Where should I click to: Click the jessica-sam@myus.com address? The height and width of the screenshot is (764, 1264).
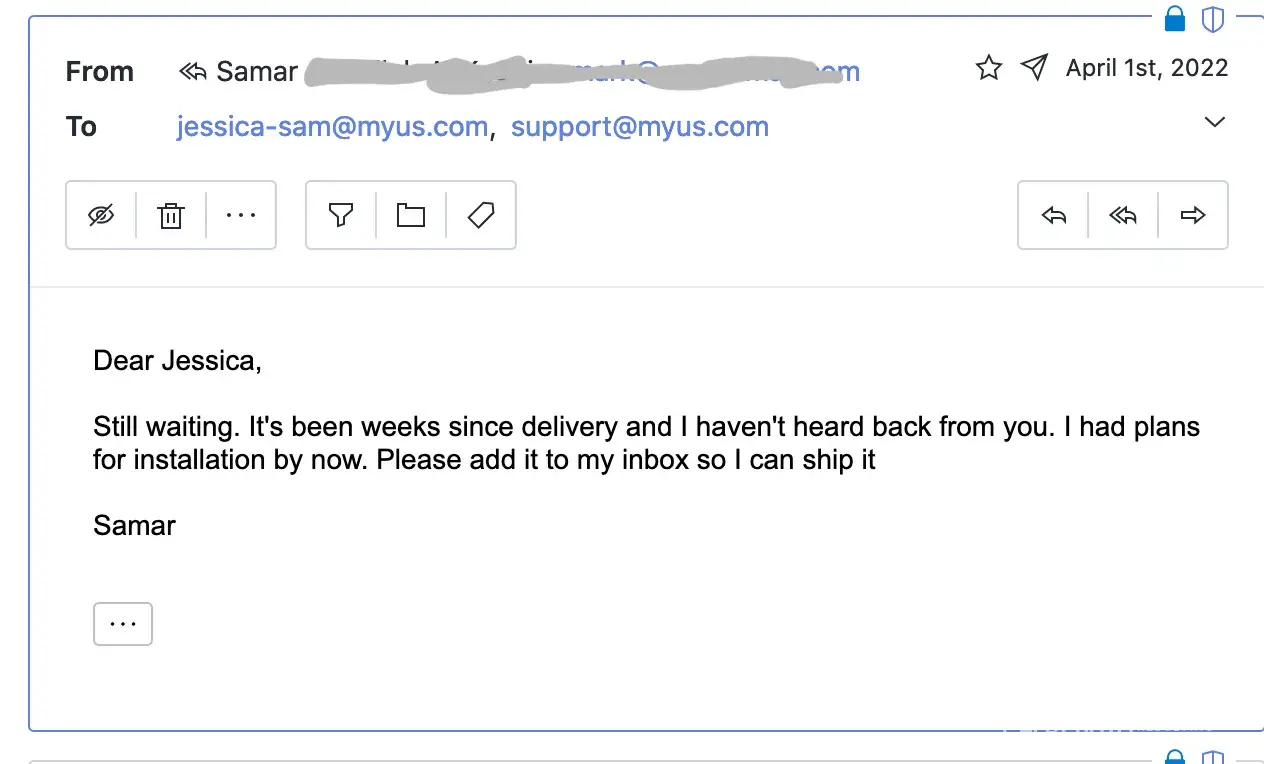click(x=332, y=127)
